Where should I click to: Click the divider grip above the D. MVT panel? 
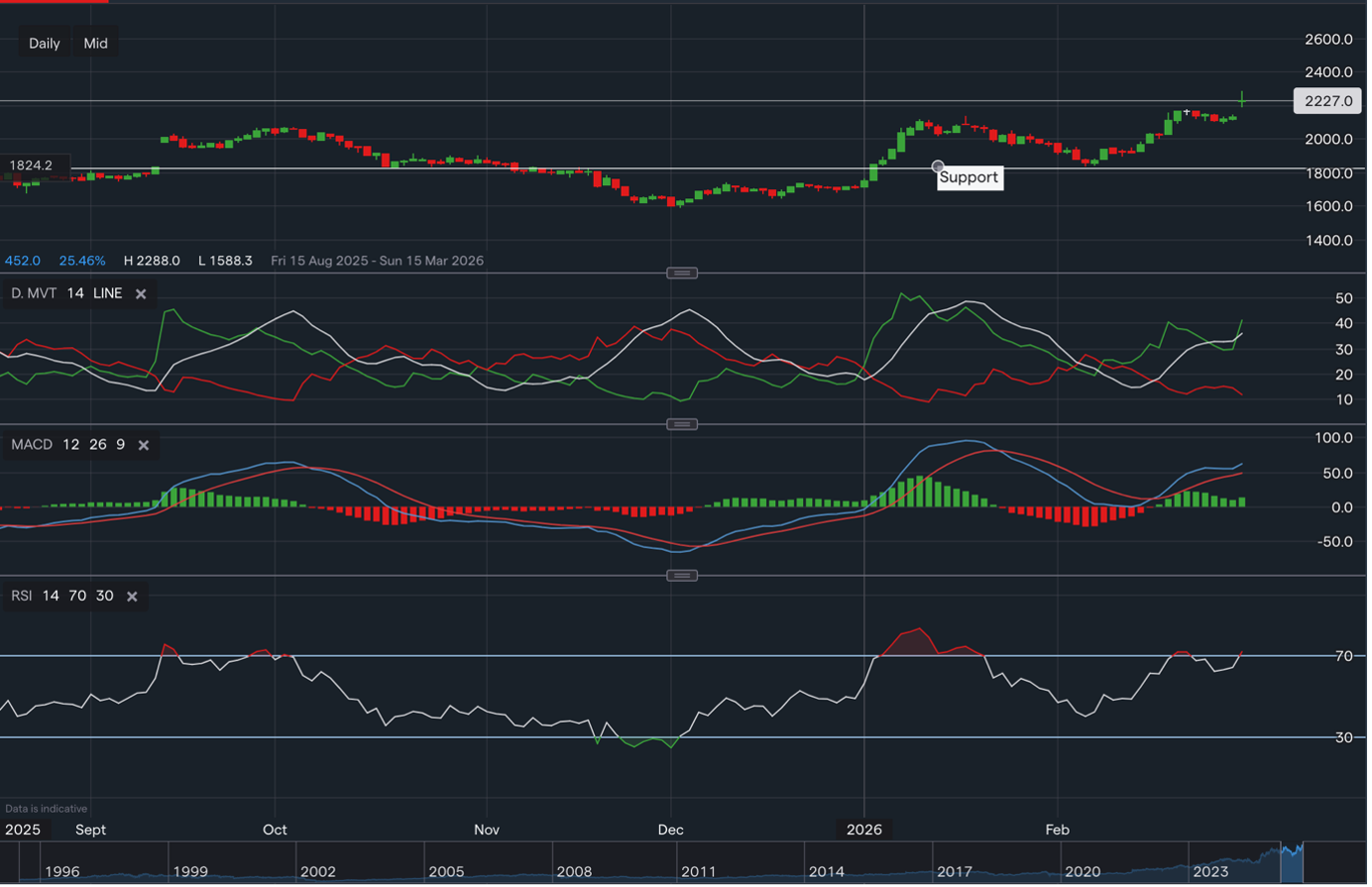[682, 273]
